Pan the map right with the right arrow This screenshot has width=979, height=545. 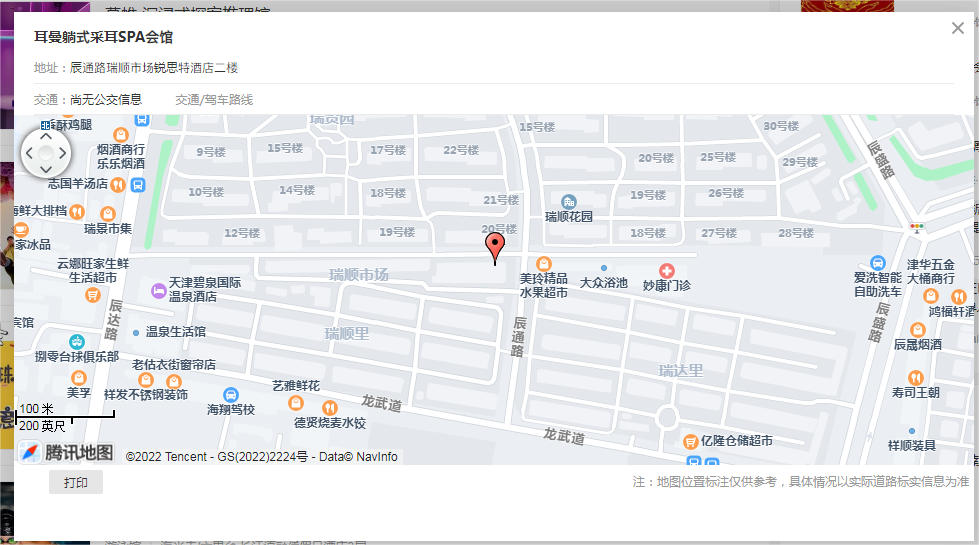coord(62,153)
